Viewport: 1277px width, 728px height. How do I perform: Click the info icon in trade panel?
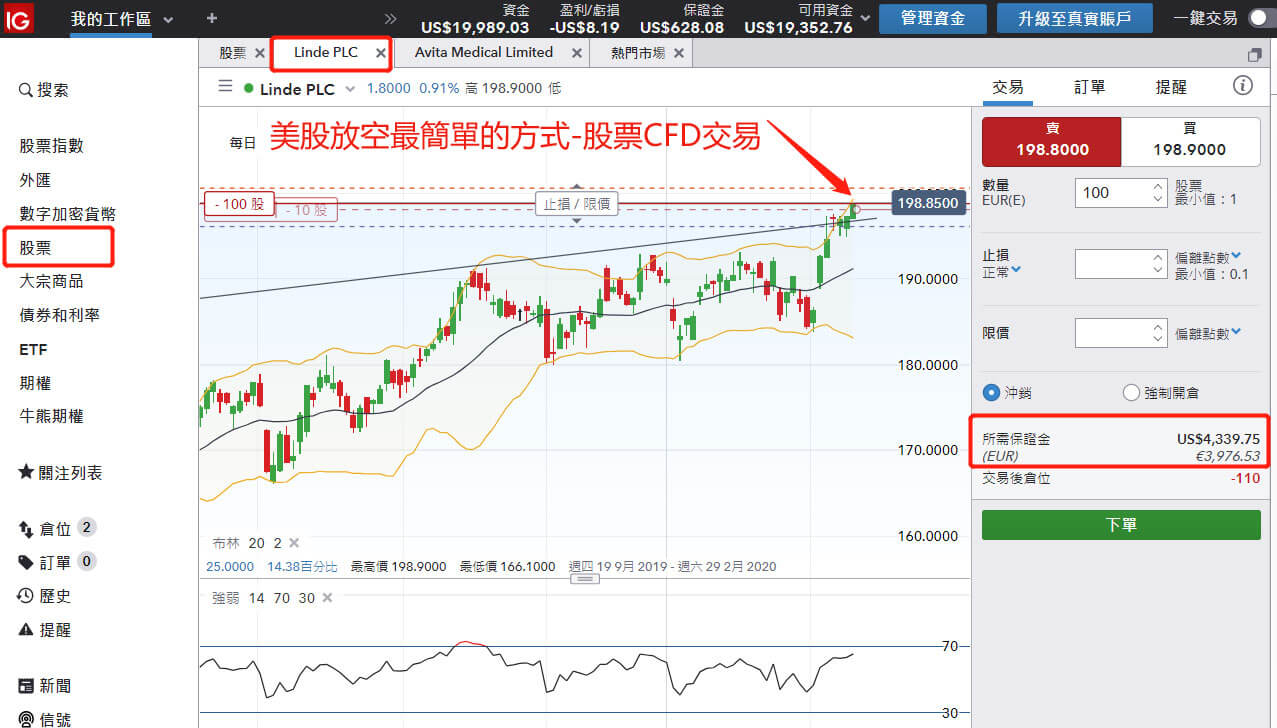pos(1243,85)
